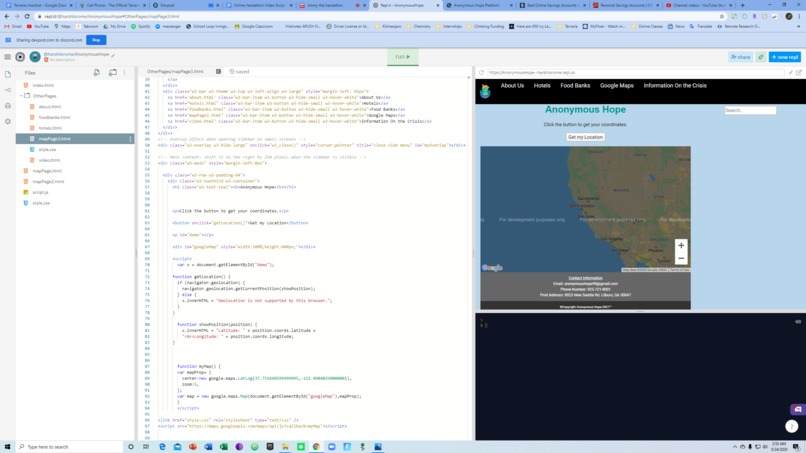Open the Windows Start menu
The height and width of the screenshot is (453, 806).
click(x=7, y=447)
